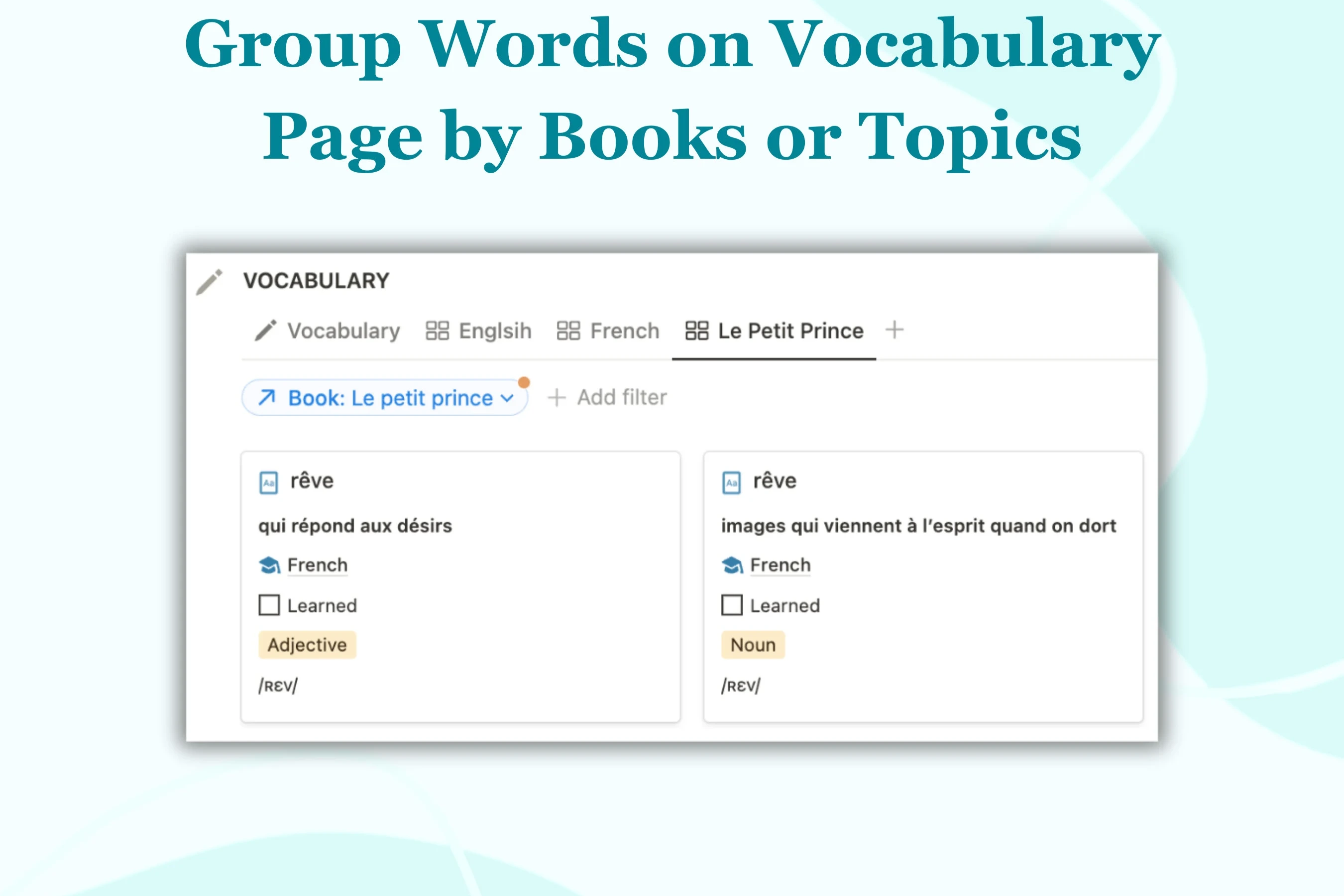The height and width of the screenshot is (896, 1344).
Task: Click graduation cap icon on Adjective card
Action: click(269, 565)
